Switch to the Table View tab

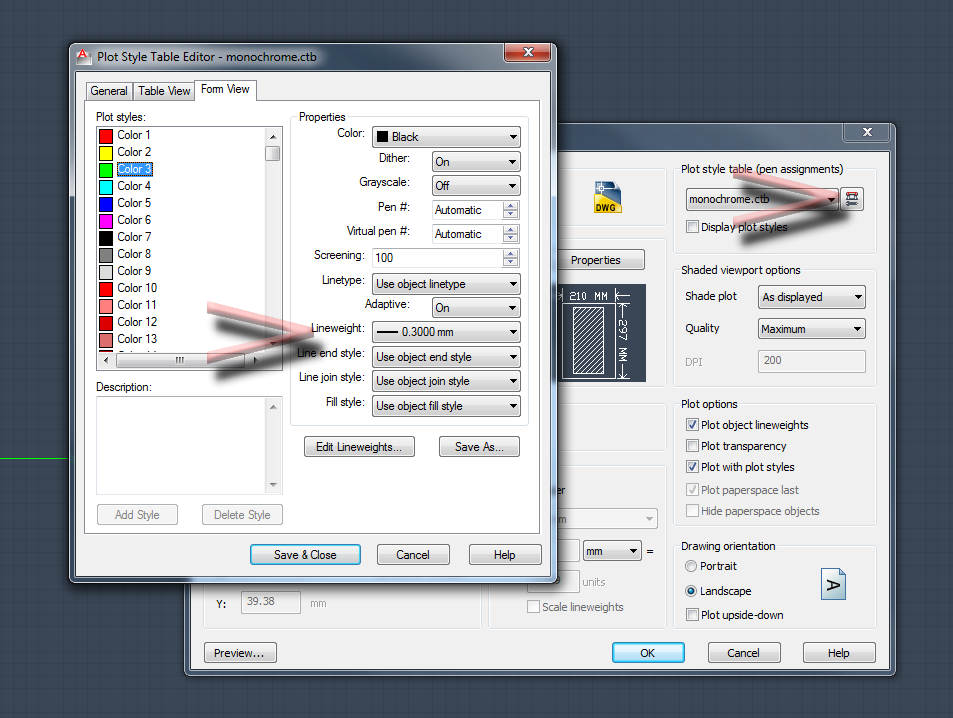click(x=164, y=91)
